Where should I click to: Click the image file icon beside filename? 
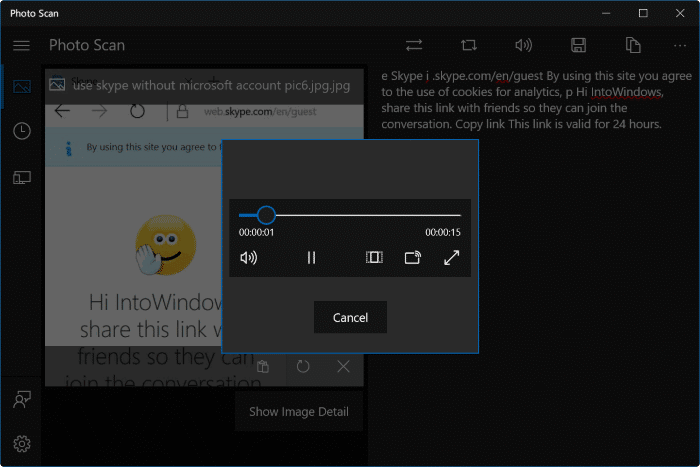57,84
